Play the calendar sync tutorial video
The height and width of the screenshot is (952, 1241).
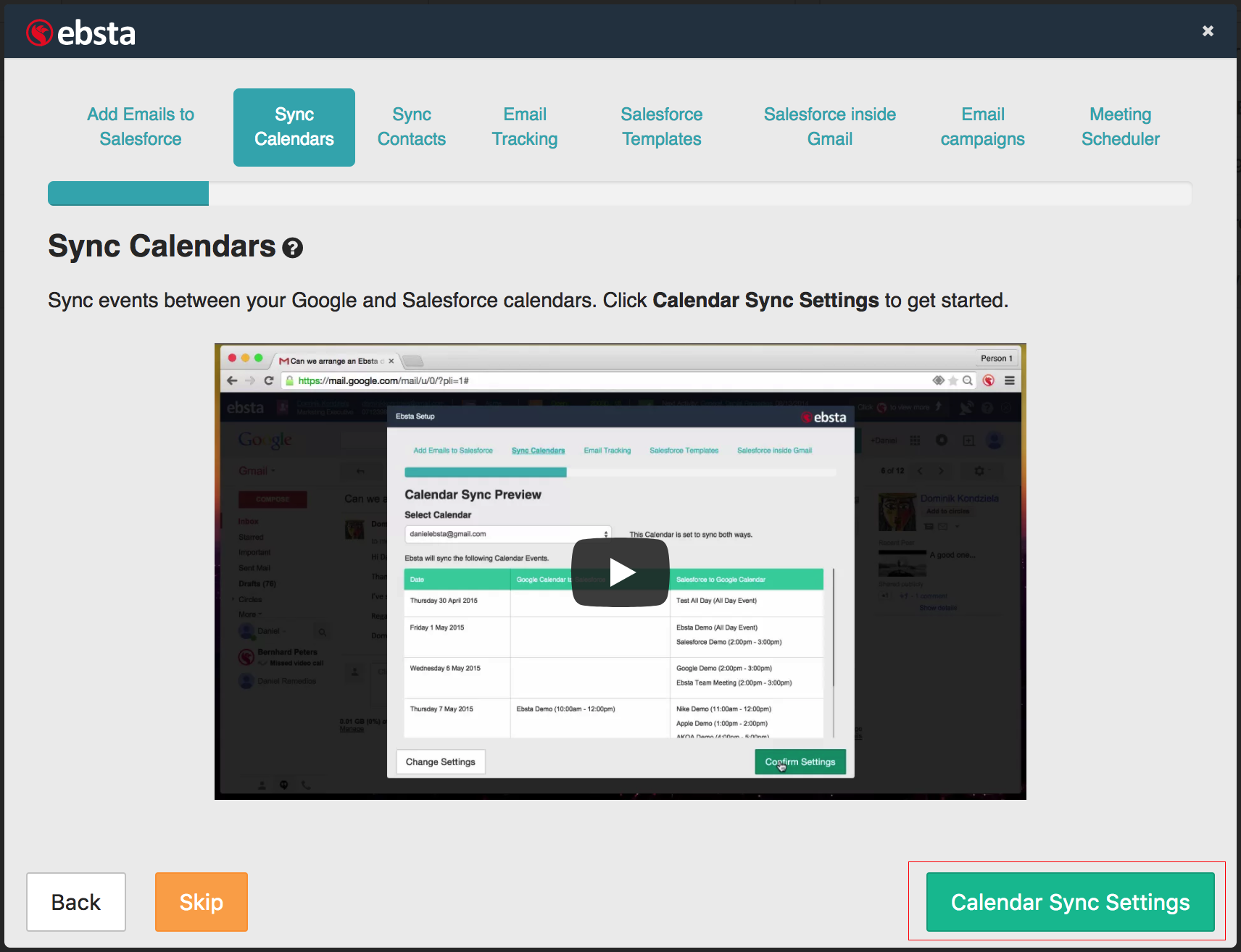pos(620,572)
